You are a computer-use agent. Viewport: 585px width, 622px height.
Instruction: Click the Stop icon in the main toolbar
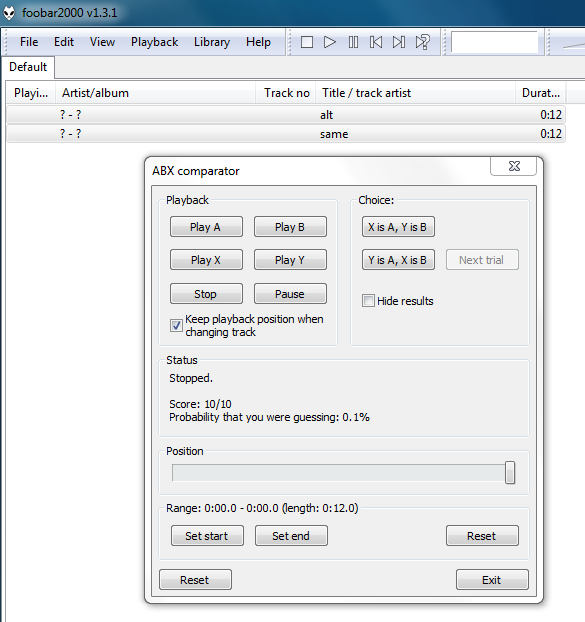pos(307,42)
